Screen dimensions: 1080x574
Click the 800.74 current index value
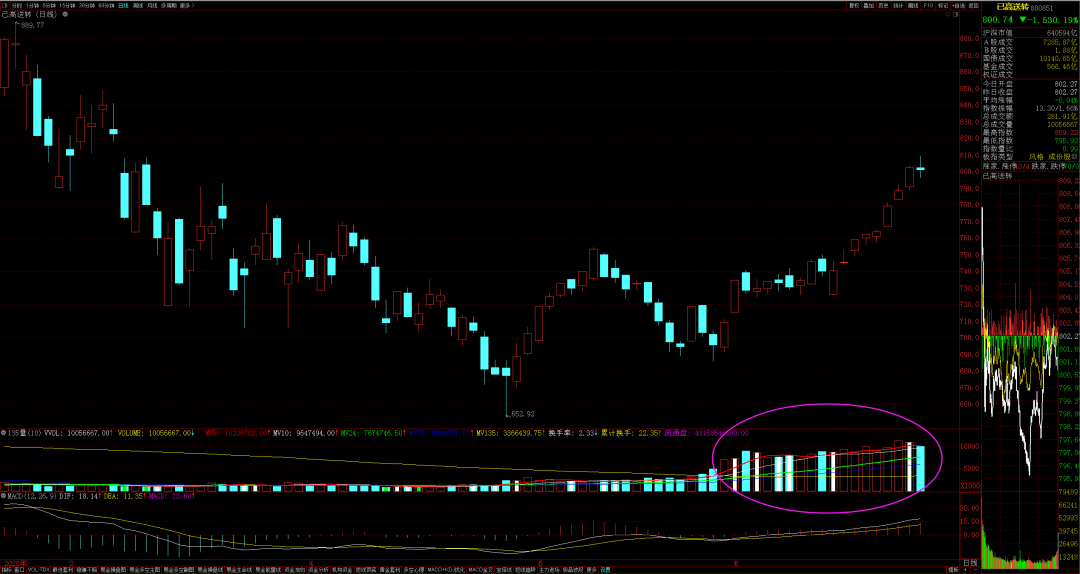click(998, 20)
